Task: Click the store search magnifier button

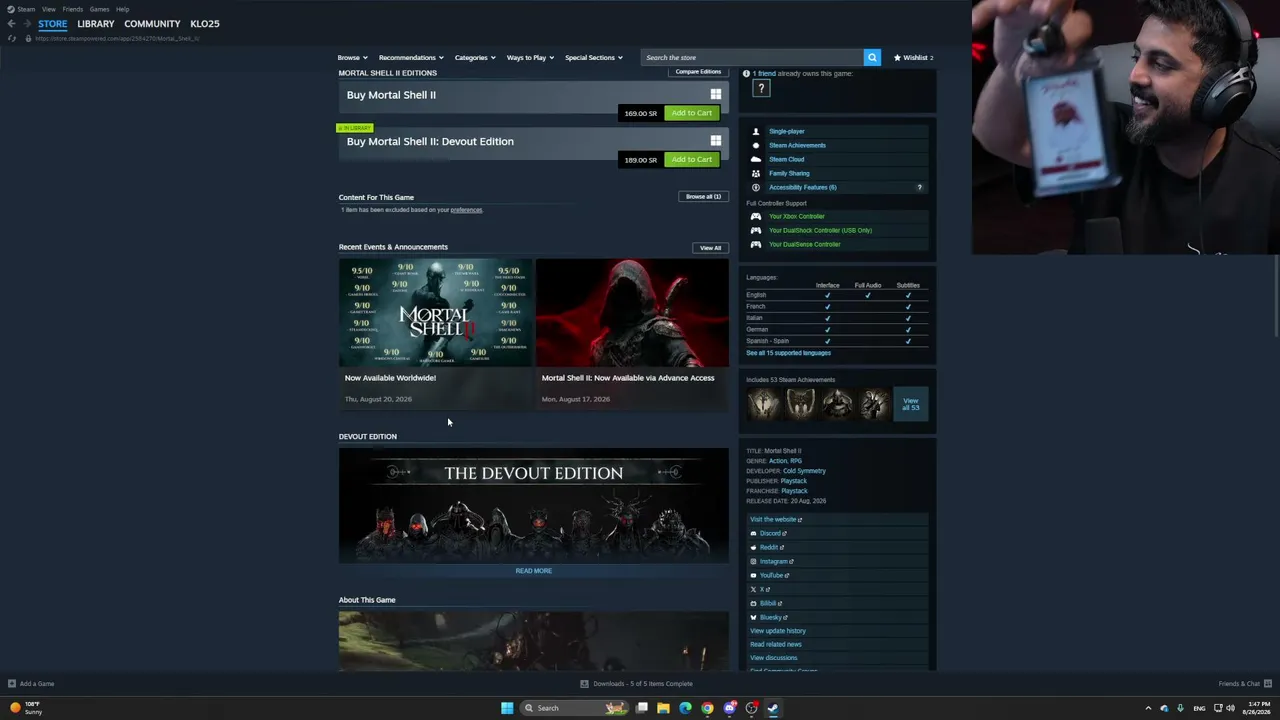Action: (x=872, y=58)
